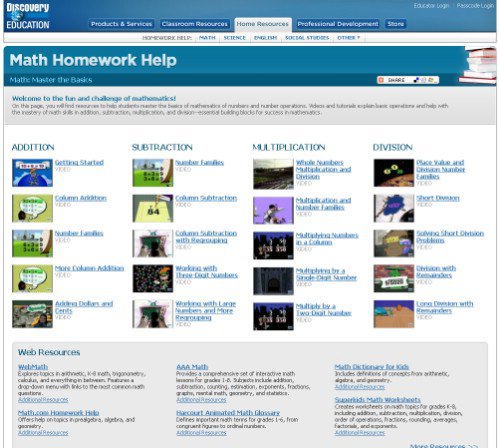The width and height of the screenshot is (499, 448).
Task: Open the Getting Started video thumbnail
Action: [32, 173]
